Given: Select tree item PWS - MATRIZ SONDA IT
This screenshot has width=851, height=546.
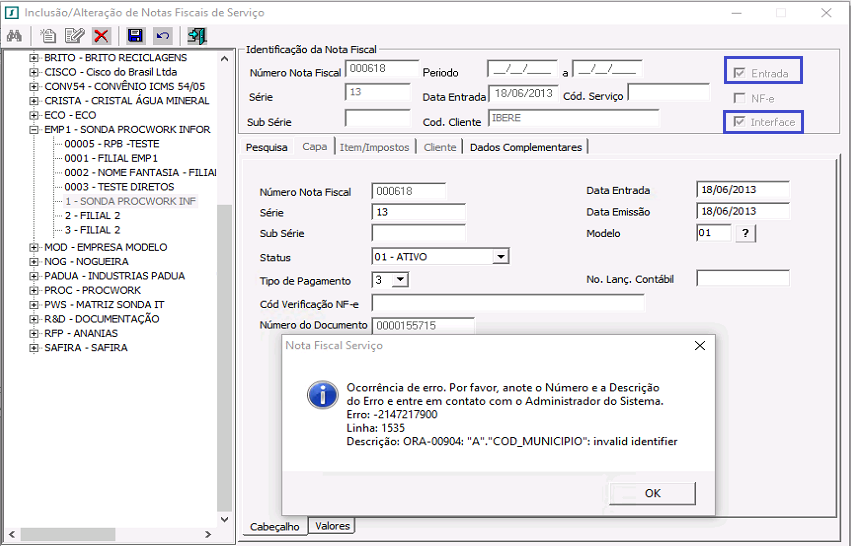Looking at the screenshot, I should pos(104,304).
